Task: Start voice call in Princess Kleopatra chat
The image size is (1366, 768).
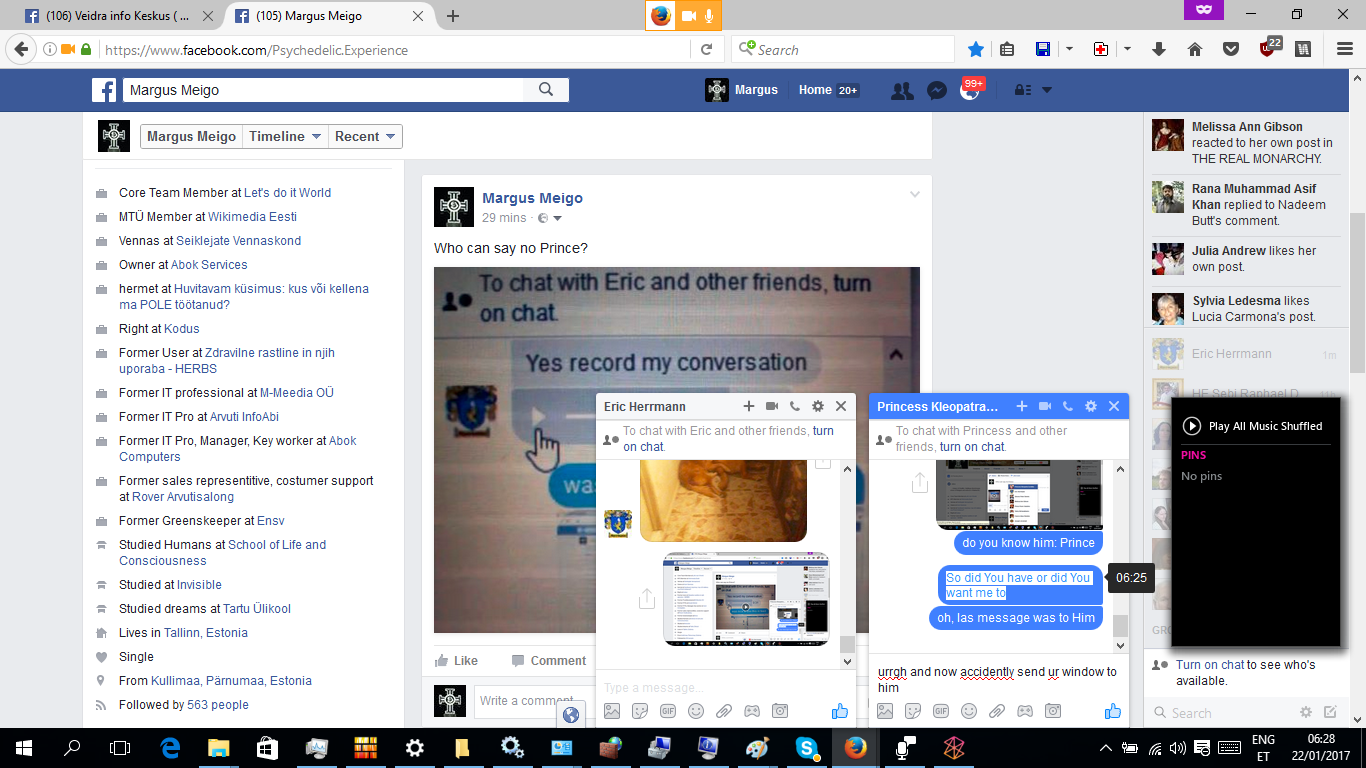Action: point(1068,406)
